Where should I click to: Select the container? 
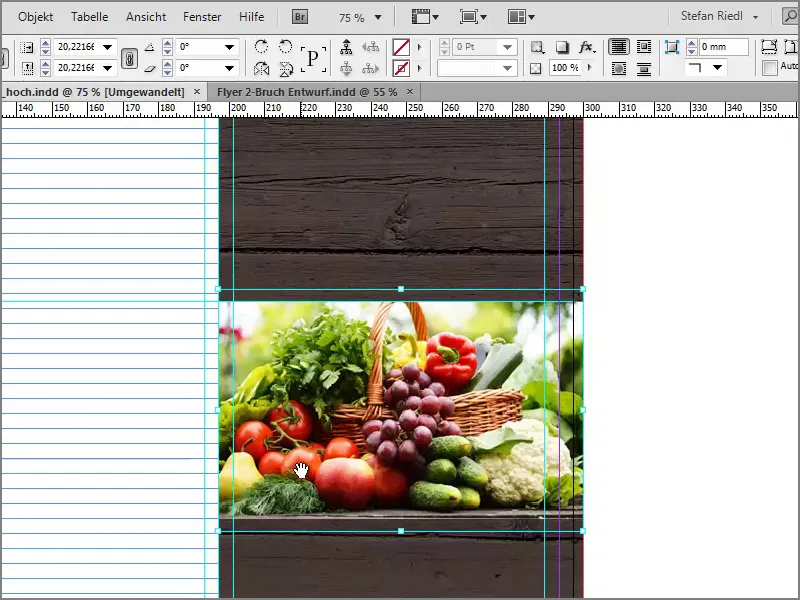(x=346, y=47)
